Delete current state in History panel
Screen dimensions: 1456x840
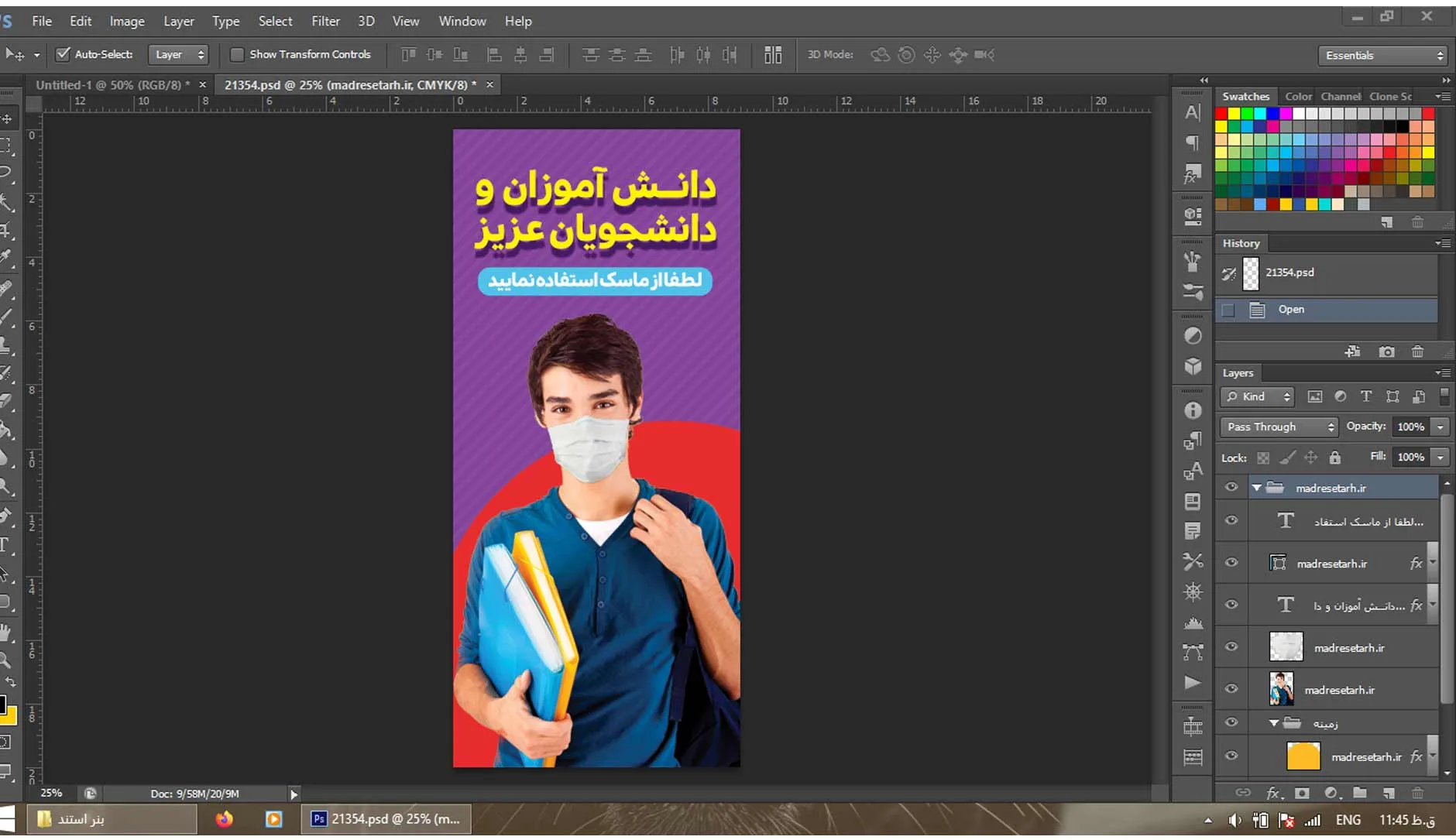coord(1417,351)
